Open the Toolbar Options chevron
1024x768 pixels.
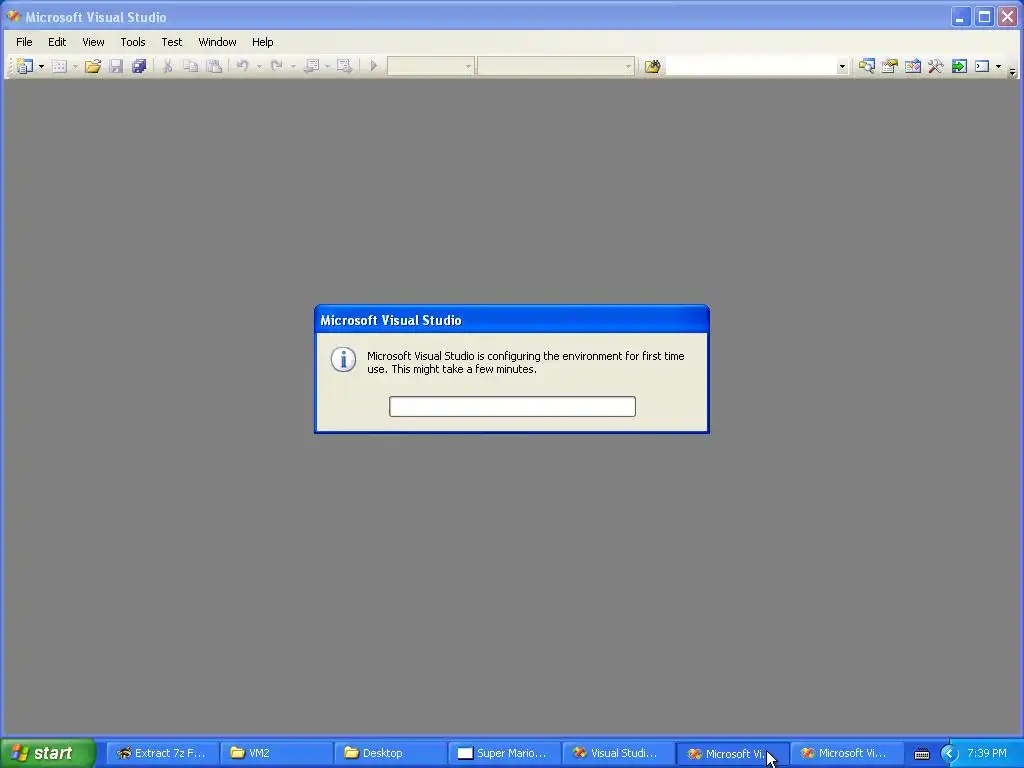pyautogui.click(x=1012, y=71)
